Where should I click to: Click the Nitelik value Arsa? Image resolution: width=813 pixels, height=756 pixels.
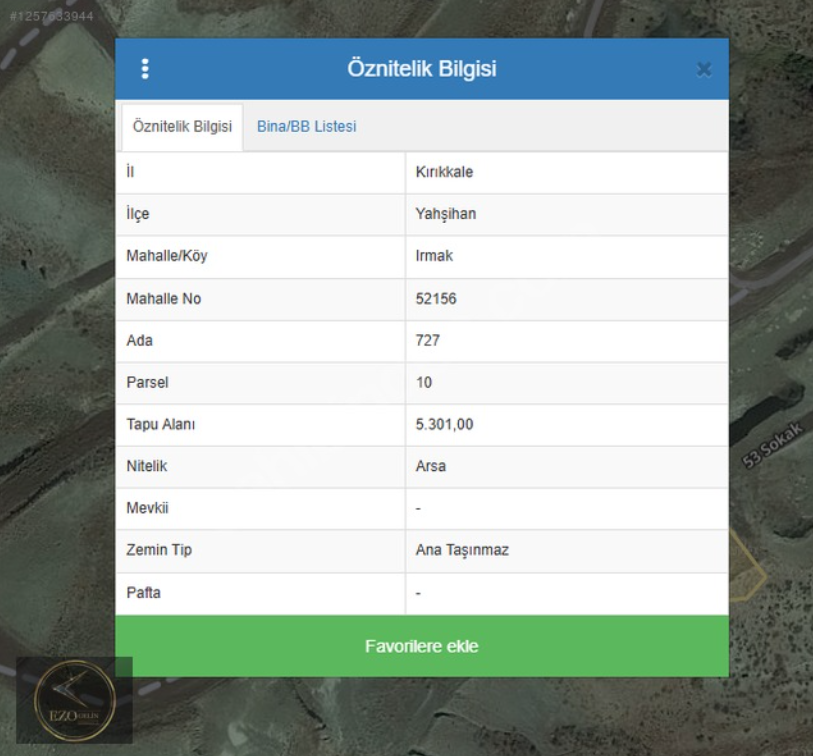[430, 466]
